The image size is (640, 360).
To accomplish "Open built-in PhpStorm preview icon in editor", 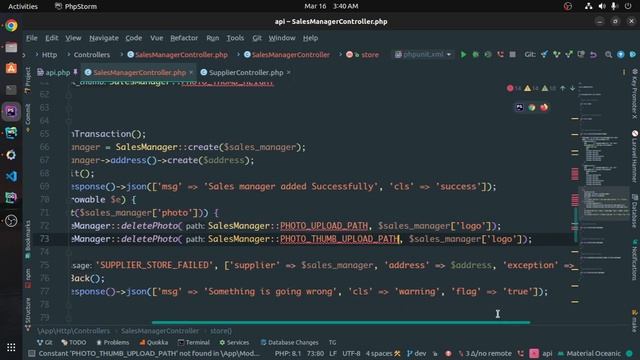I will (519, 107).
